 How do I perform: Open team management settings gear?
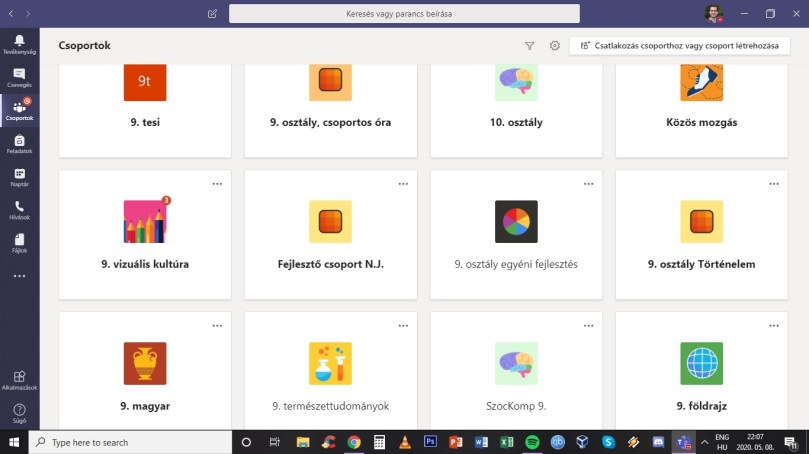[555, 46]
